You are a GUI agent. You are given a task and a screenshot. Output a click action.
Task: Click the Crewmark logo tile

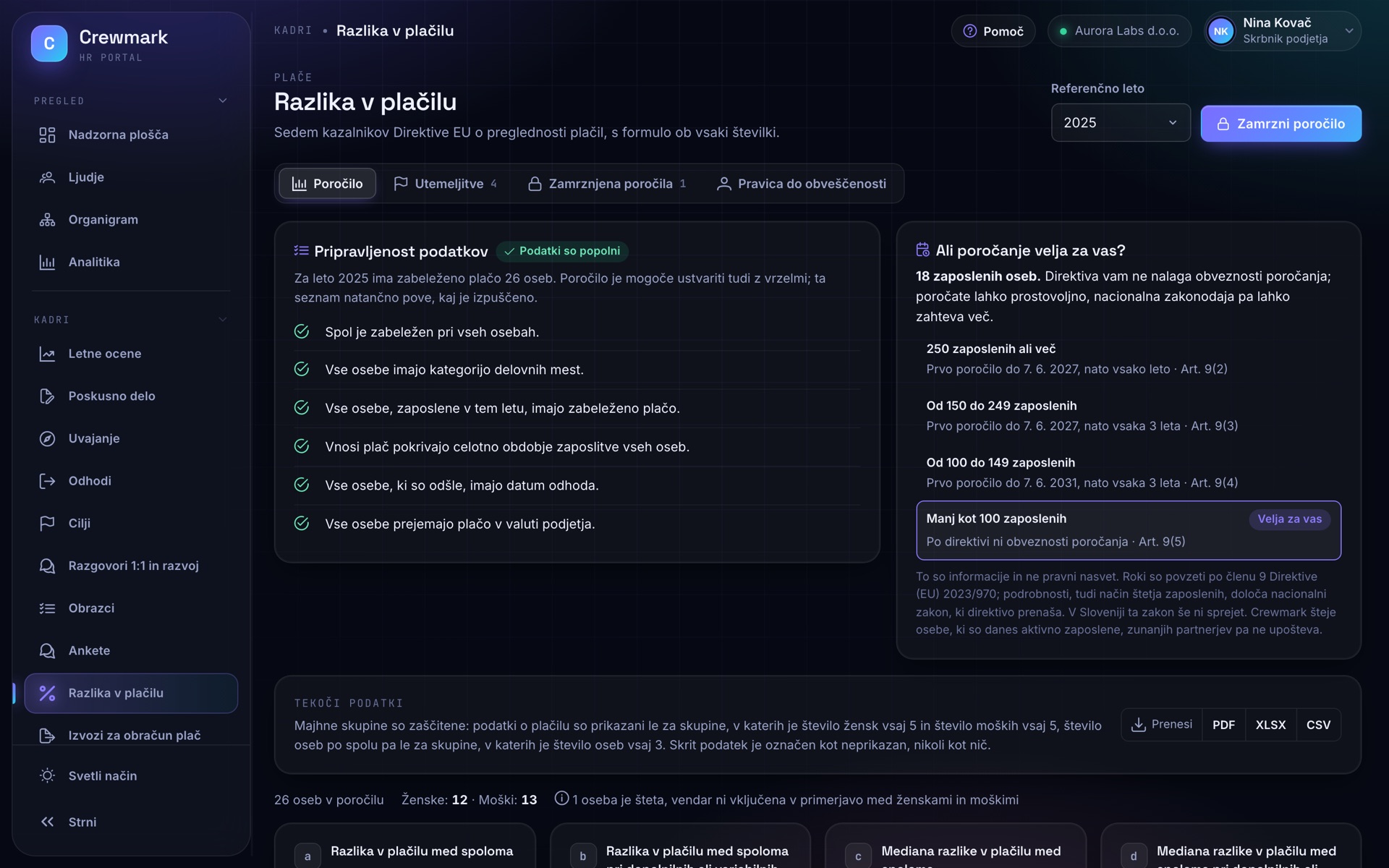pyautogui.click(x=49, y=43)
